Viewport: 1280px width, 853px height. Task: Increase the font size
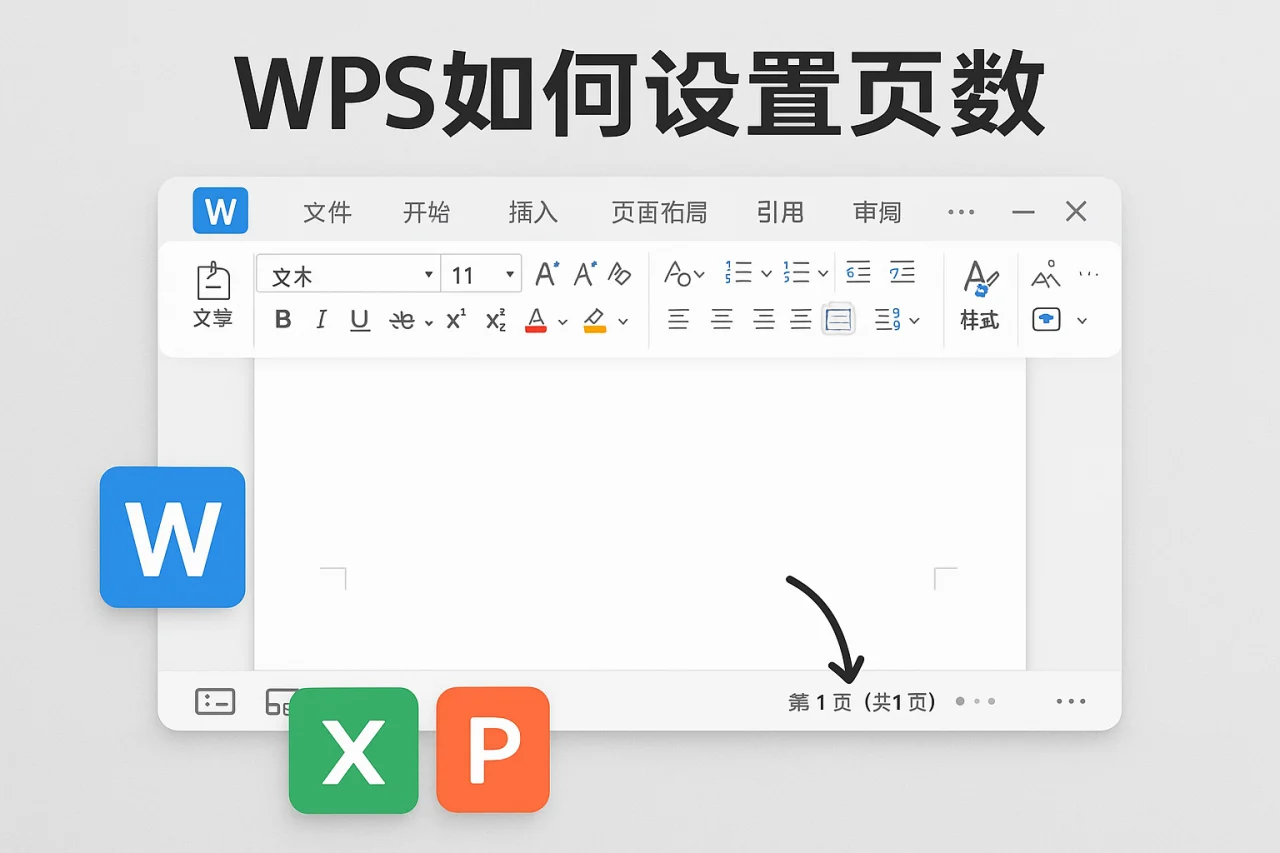pos(545,272)
